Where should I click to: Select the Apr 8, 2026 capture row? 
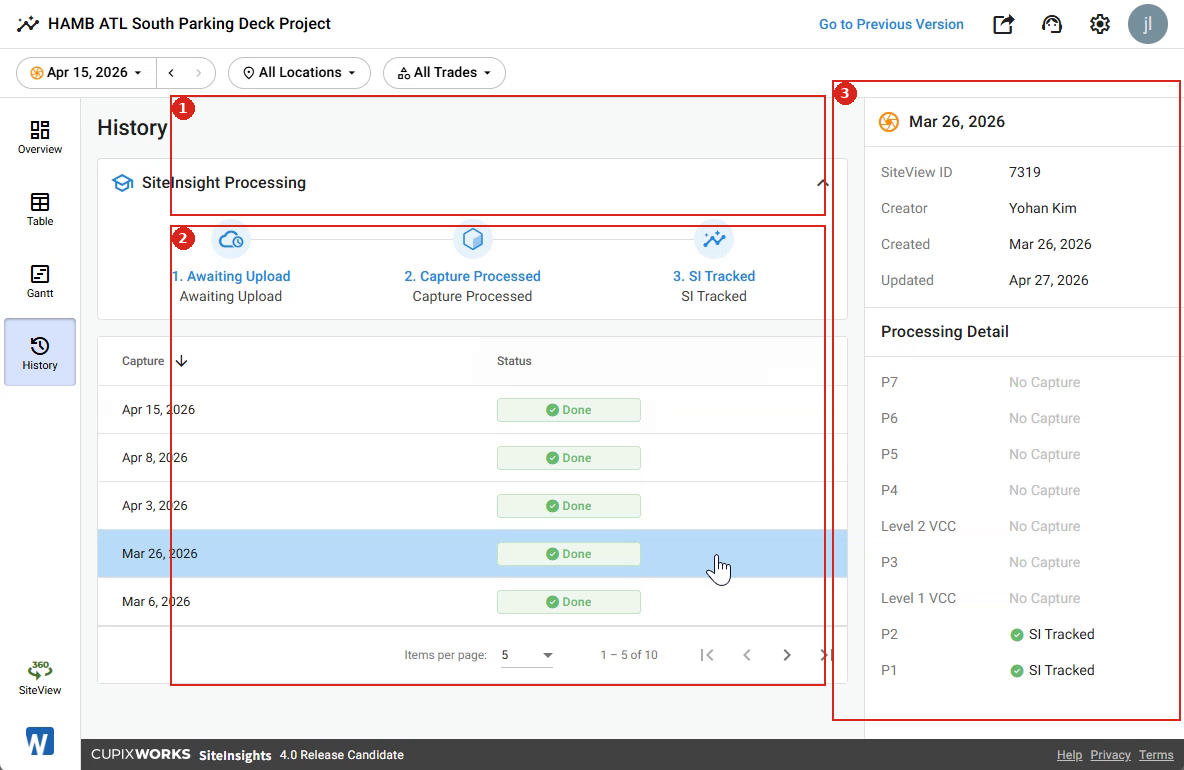[x=472, y=457]
